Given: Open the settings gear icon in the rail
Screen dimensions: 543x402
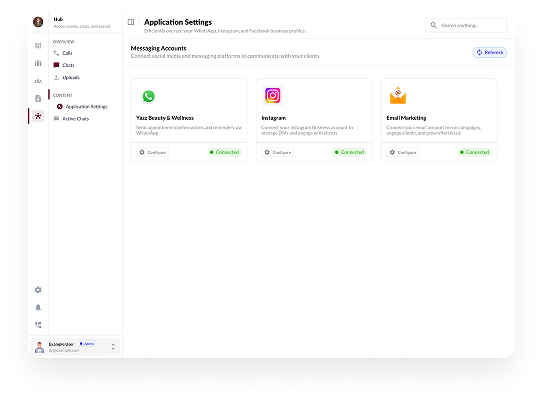Looking at the screenshot, I should (38, 290).
